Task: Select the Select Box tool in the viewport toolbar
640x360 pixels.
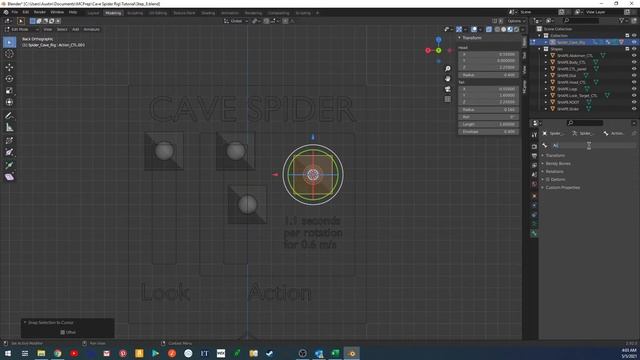Action: 9,42
